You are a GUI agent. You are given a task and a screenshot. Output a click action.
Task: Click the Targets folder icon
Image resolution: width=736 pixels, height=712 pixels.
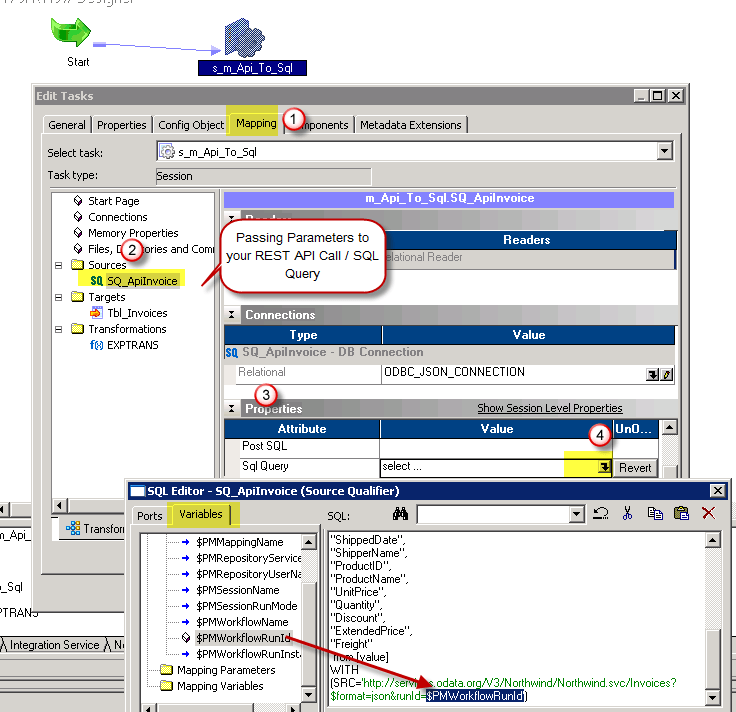[77, 297]
